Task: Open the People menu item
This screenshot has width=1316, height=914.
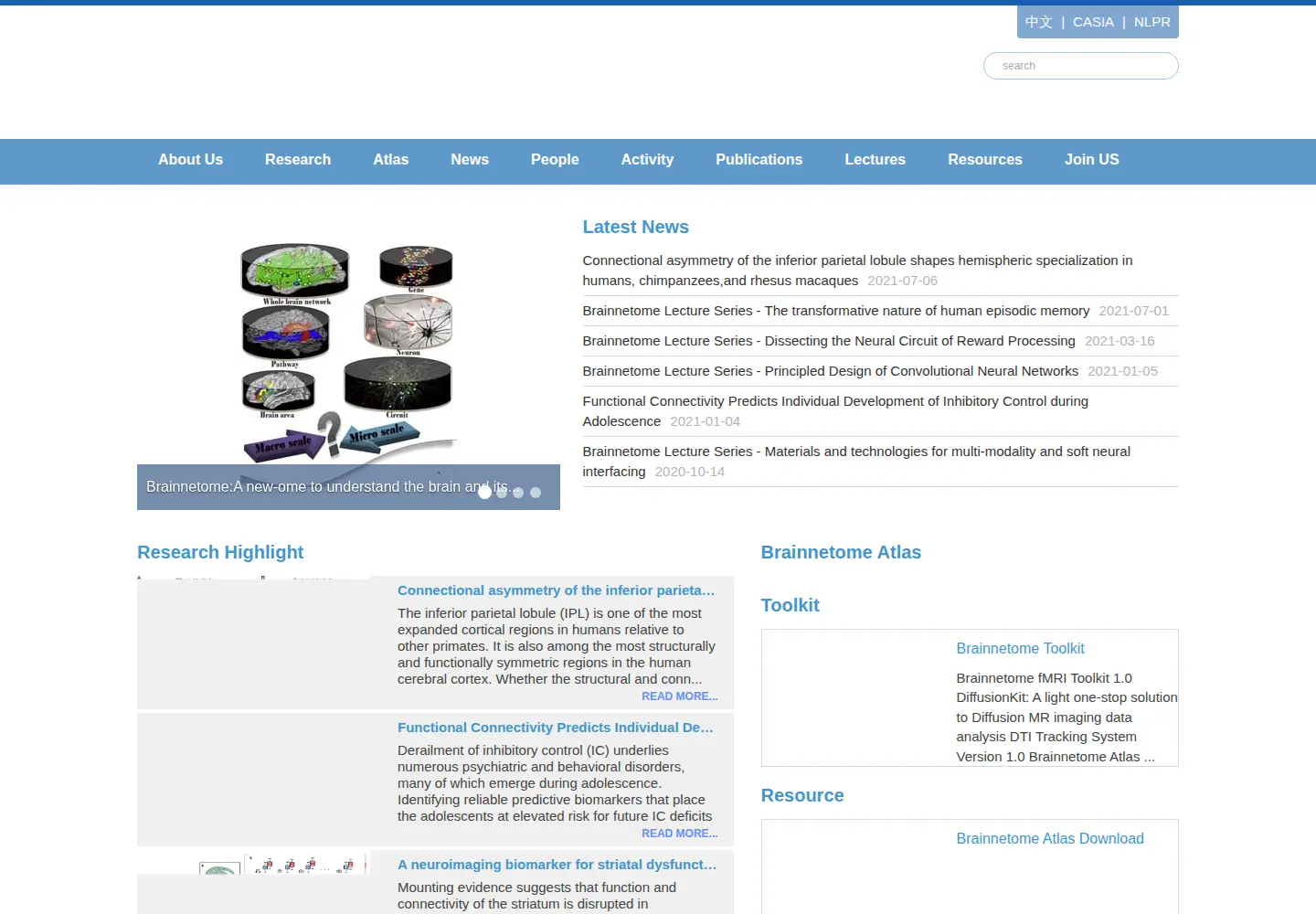Action: [555, 159]
